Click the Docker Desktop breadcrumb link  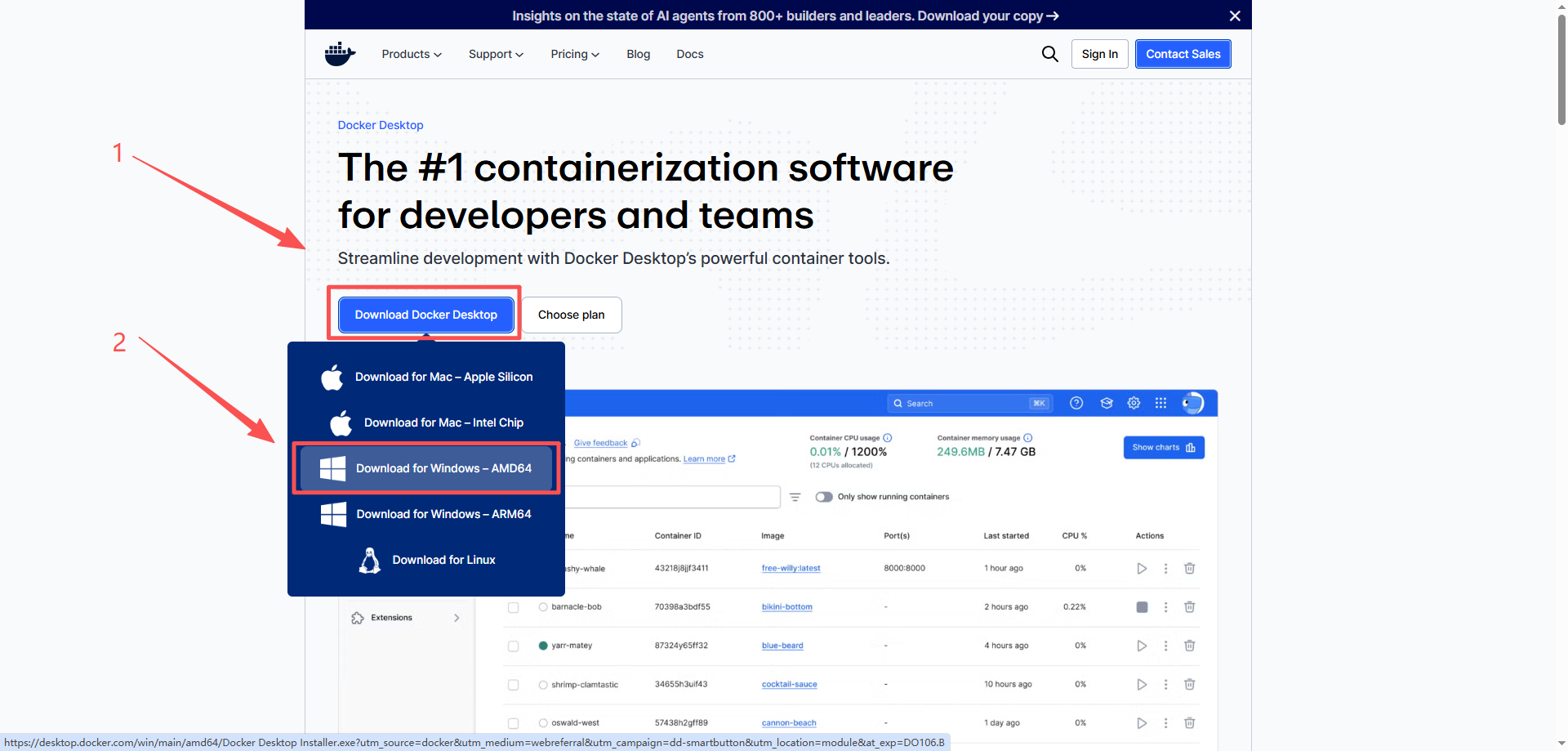coord(381,125)
